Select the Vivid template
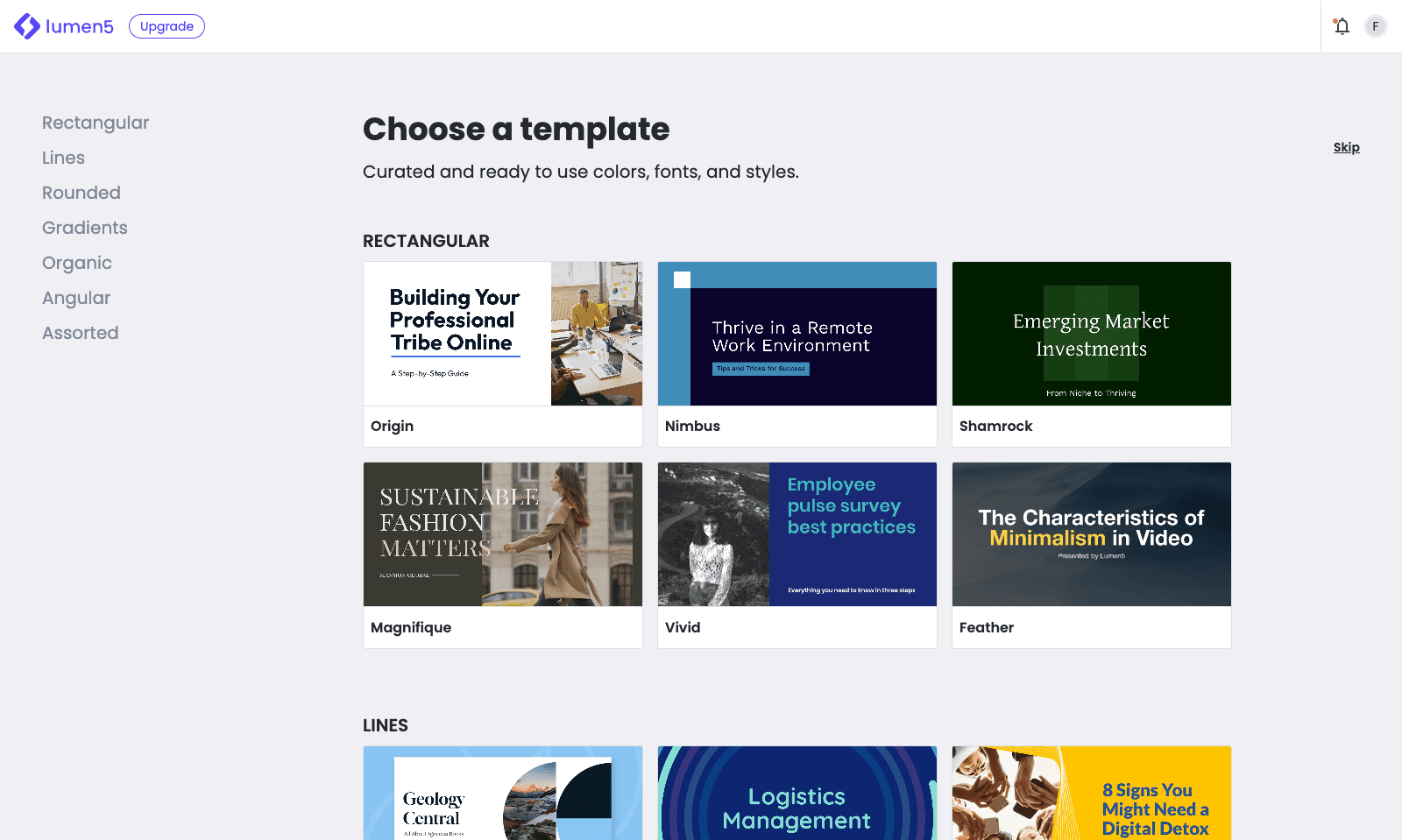 (797, 534)
